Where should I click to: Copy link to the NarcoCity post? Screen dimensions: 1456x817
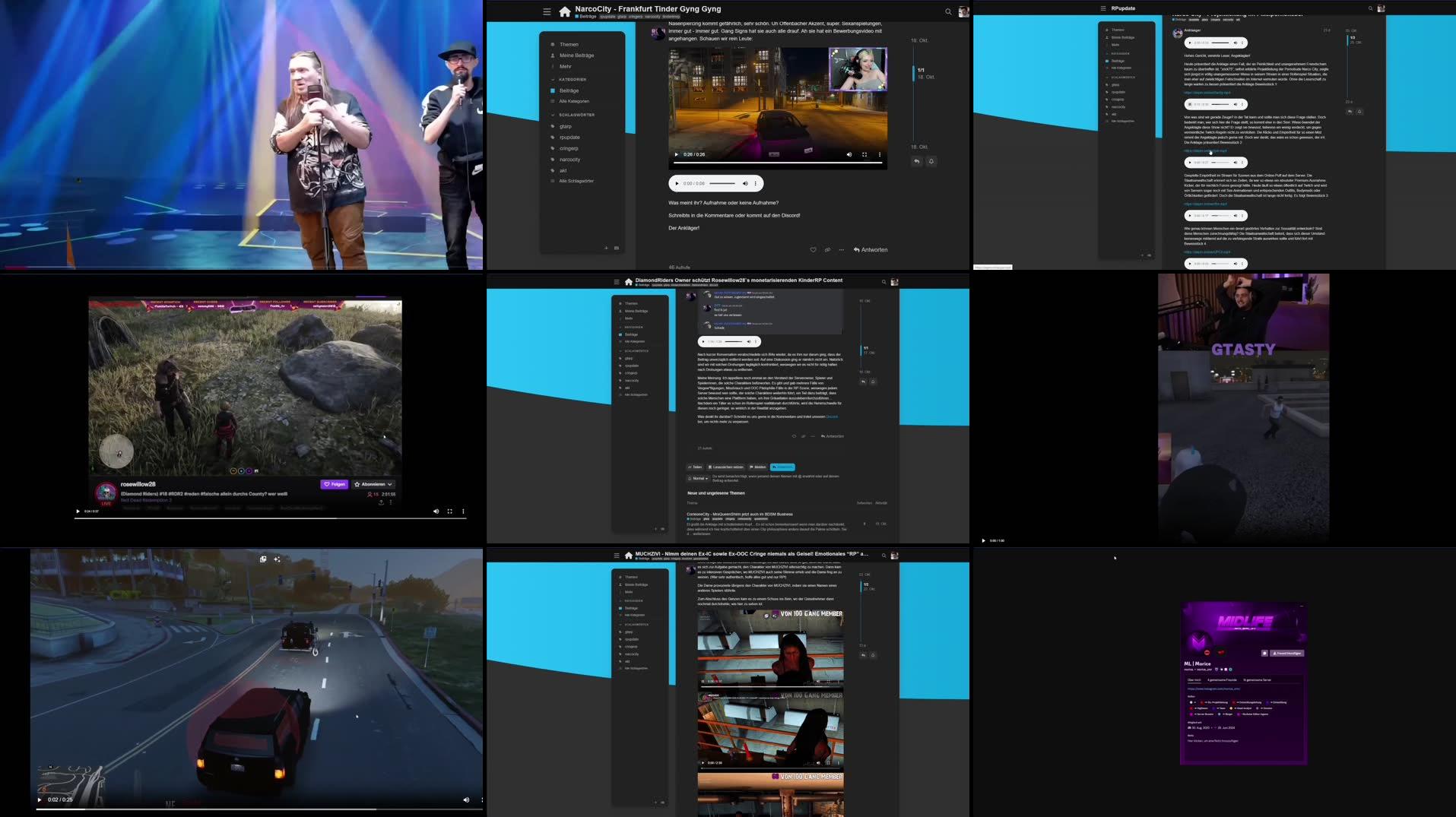pos(827,250)
